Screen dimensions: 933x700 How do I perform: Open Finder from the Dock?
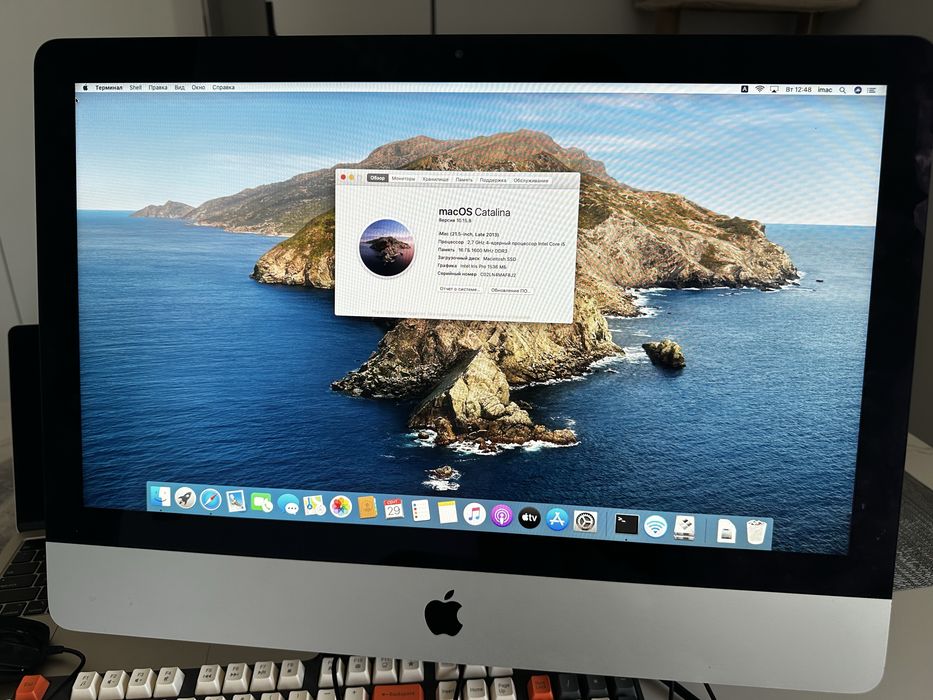tap(160, 497)
